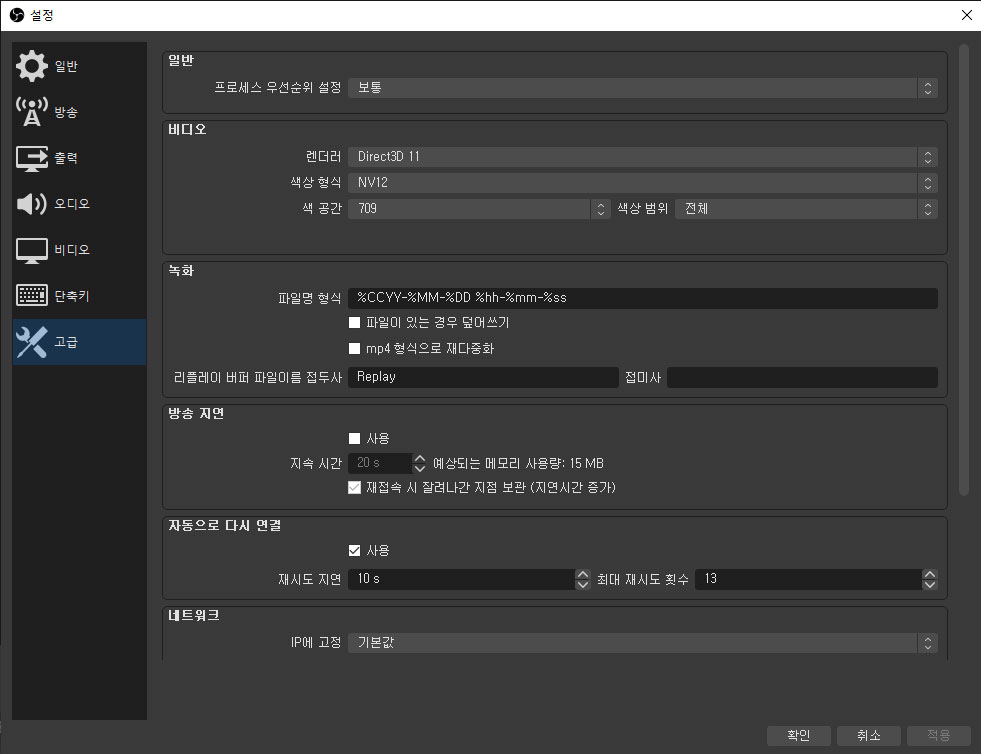Increase 지속 시간 with up arrow
The image size is (981, 754).
420,458
